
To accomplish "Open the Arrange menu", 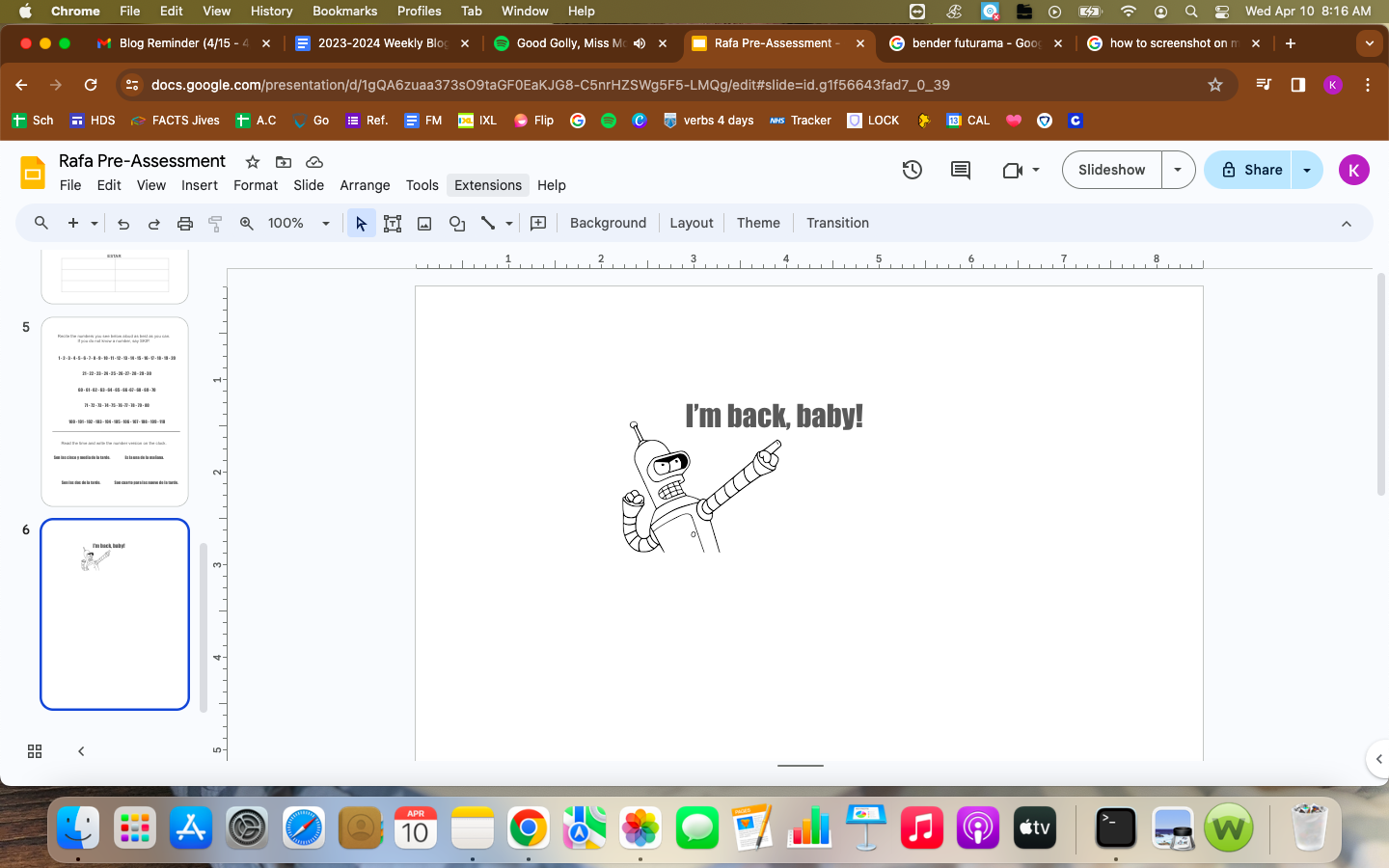I will 365,185.
